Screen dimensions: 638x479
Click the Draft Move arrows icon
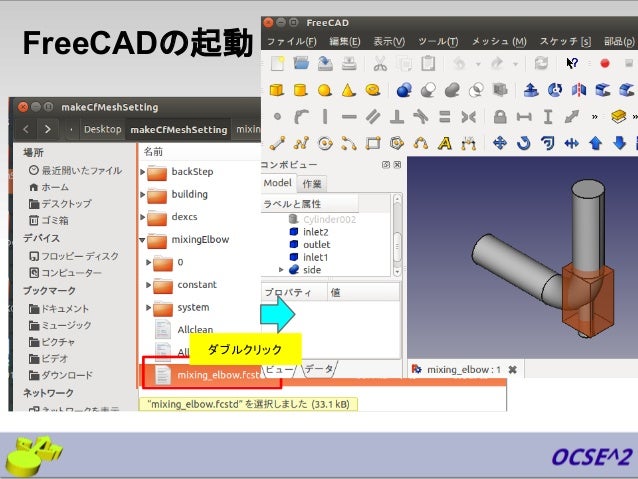[x=500, y=143]
